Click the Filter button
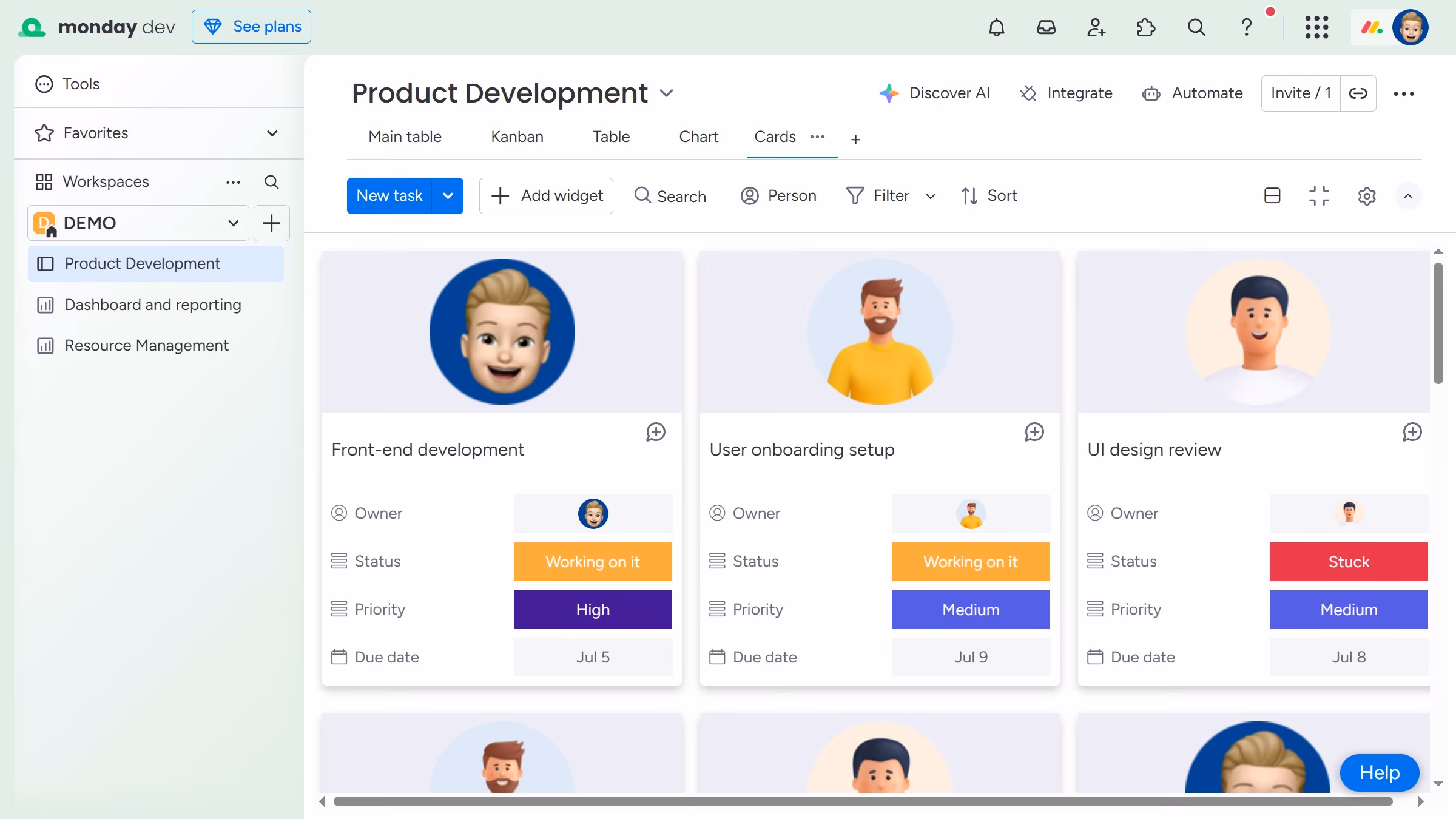The height and width of the screenshot is (819, 1456). coord(878,195)
